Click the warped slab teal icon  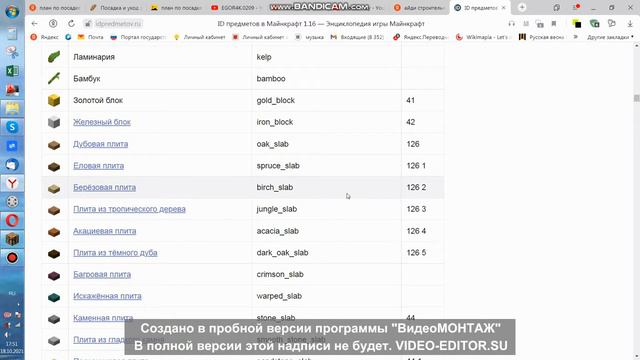coord(54,297)
